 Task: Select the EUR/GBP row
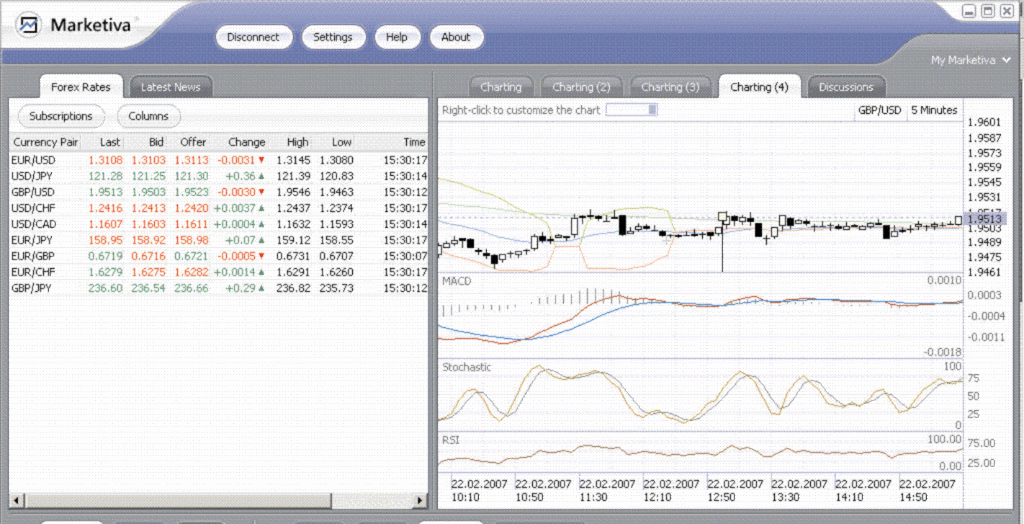click(x=219, y=256)
